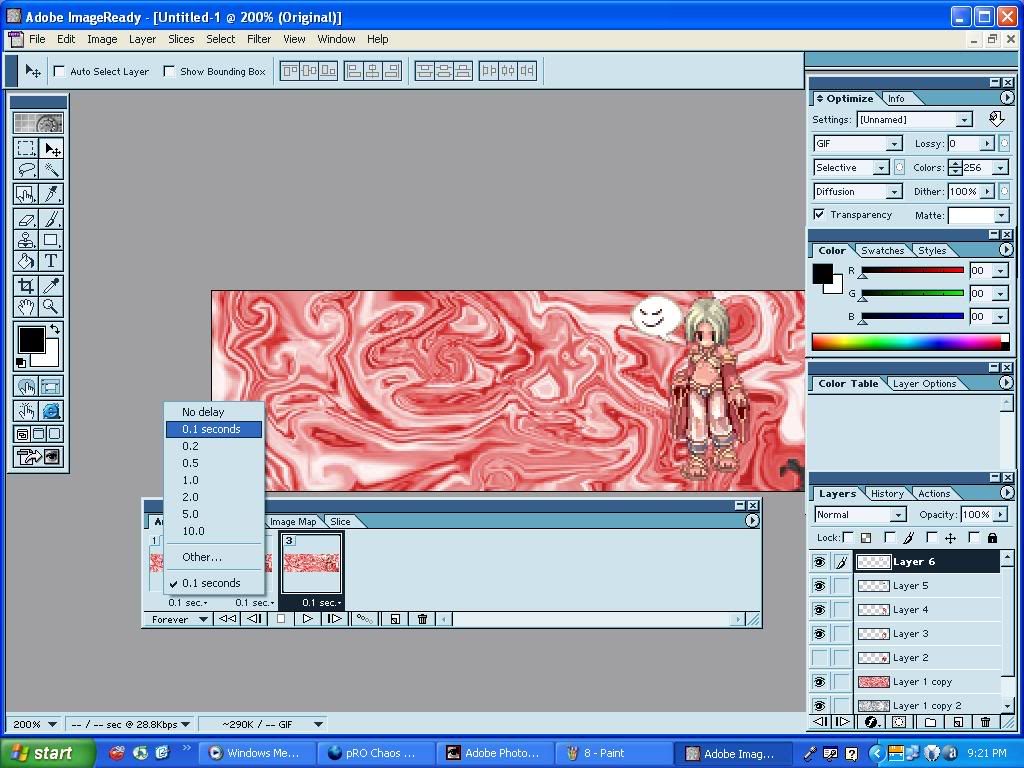Delete the selected animation frame

pos(422,618)
